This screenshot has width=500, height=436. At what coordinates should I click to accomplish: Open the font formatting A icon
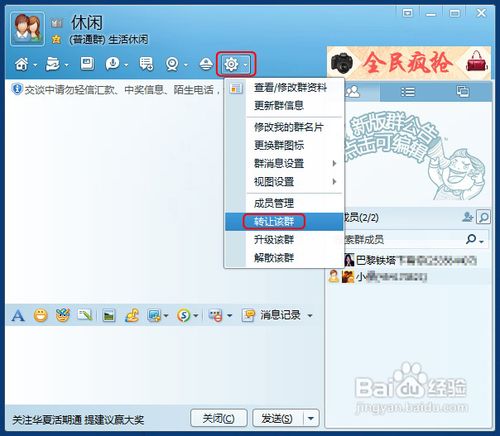[18, 315]
